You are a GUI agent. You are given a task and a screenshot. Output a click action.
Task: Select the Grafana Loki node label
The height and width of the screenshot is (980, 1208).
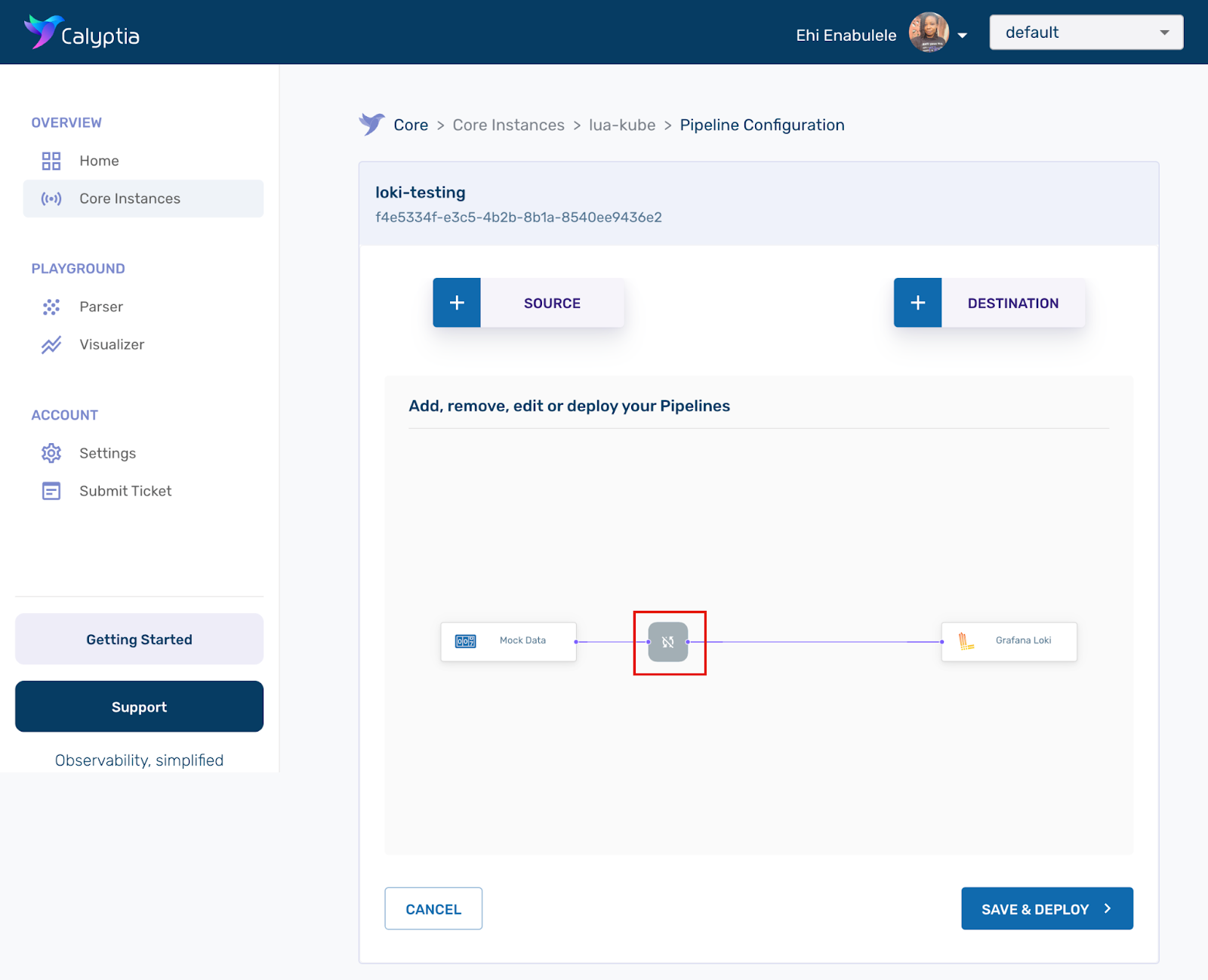pyautogui.click(x=1023, y=640)
